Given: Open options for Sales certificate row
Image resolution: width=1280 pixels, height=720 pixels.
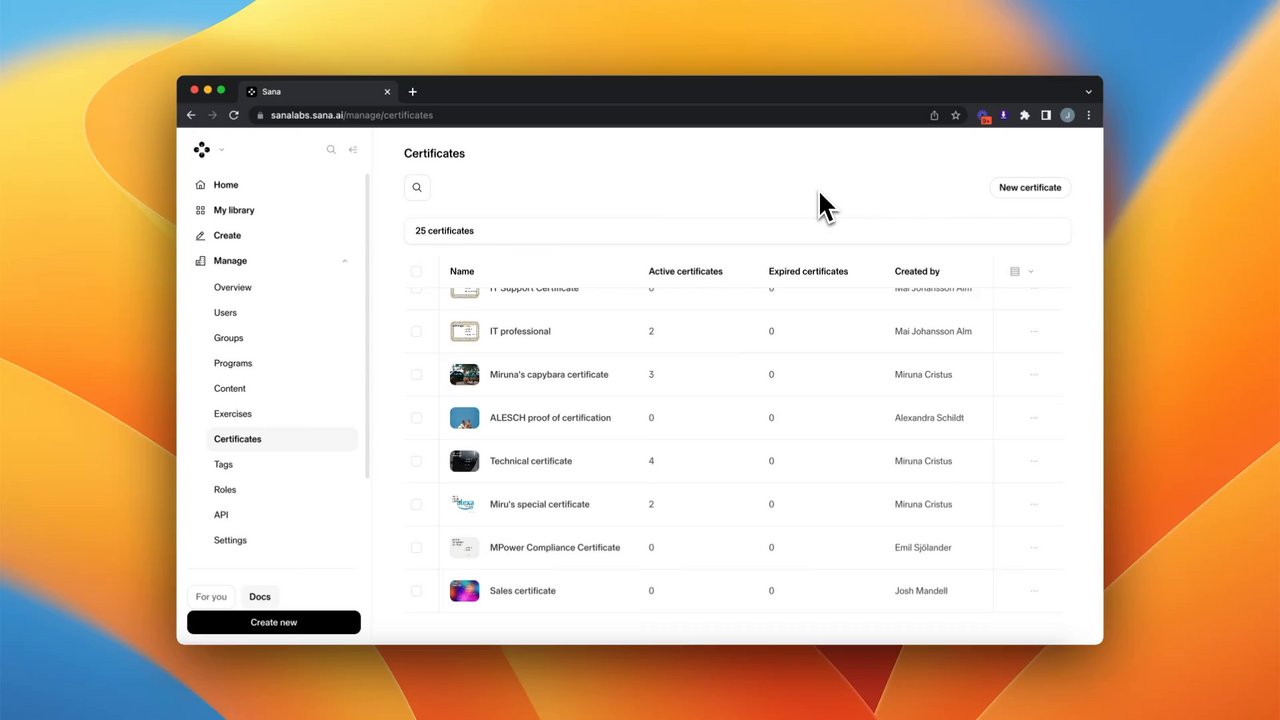Looking at the screenshot, I should coord(1034,591).
